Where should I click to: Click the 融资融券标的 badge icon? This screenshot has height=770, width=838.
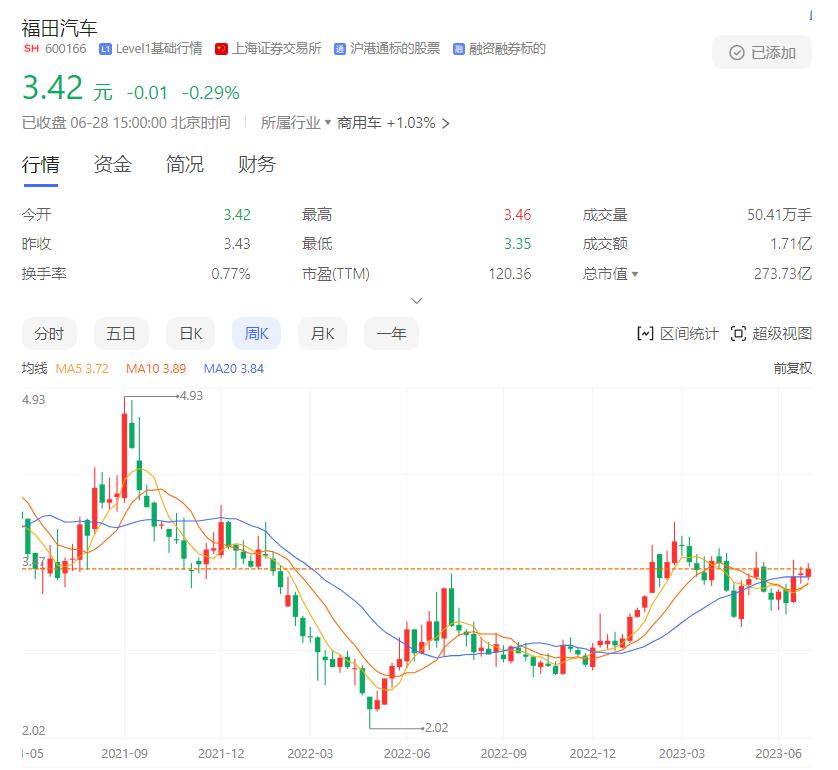pos(457,48)
